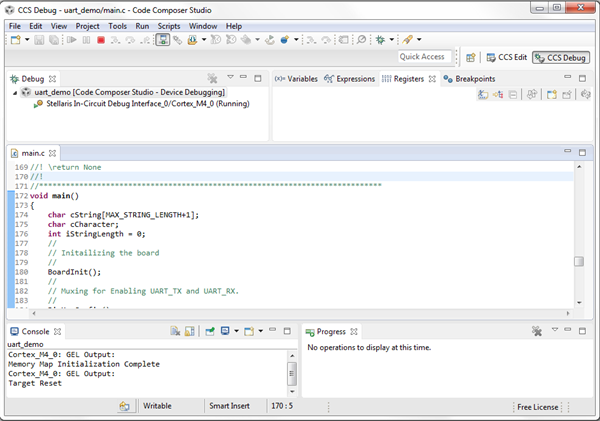600x421 pixels.
Task: Click the magnifier search icon in toolbar
Action: [361, 40]
